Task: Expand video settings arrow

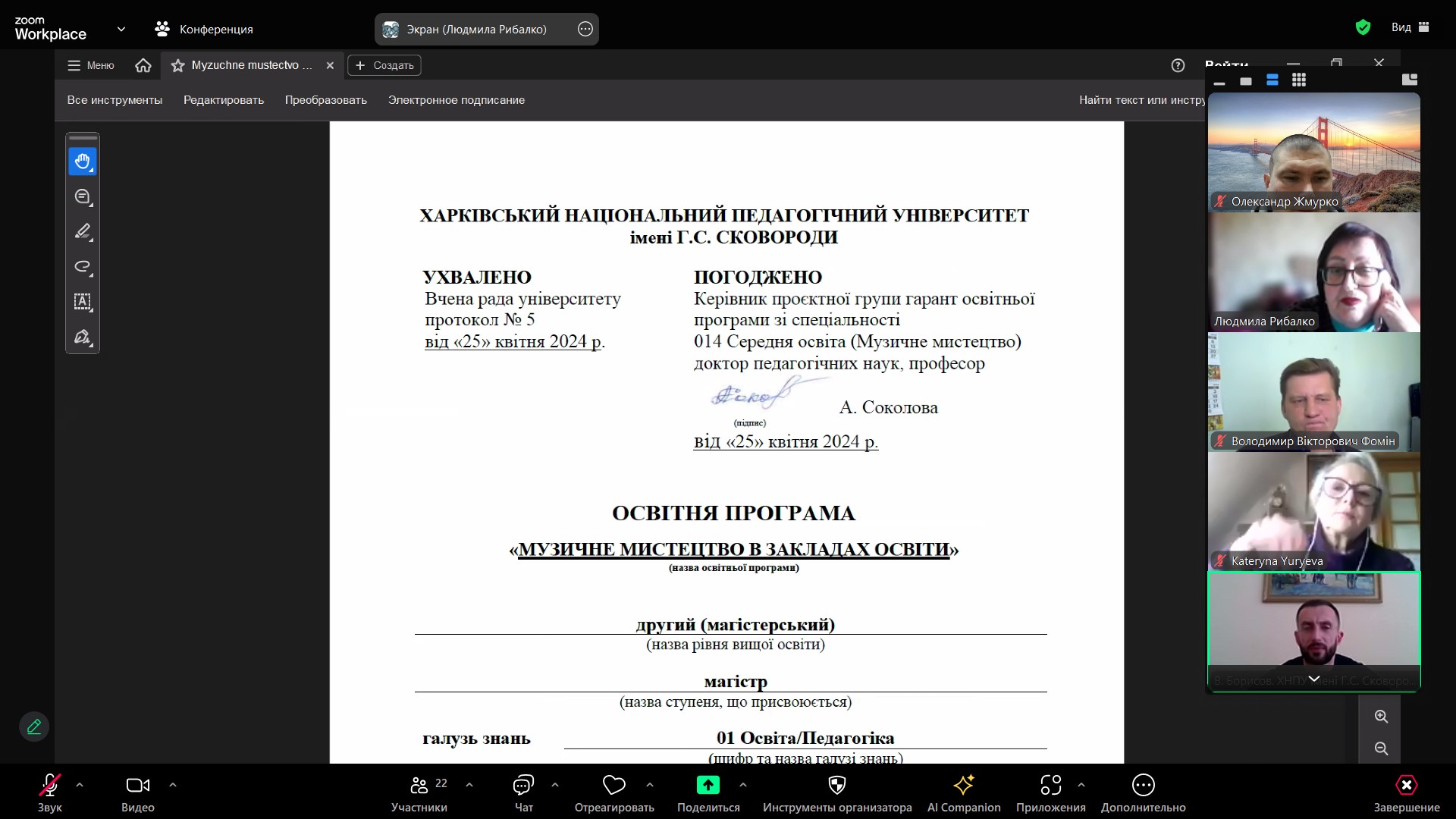Action: click(173, 785)
